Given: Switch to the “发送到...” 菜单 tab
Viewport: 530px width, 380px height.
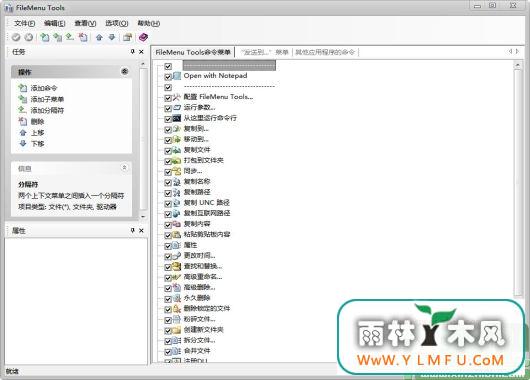Looking at the screenshot, I should pyautogui.click(x=264, y=52).
